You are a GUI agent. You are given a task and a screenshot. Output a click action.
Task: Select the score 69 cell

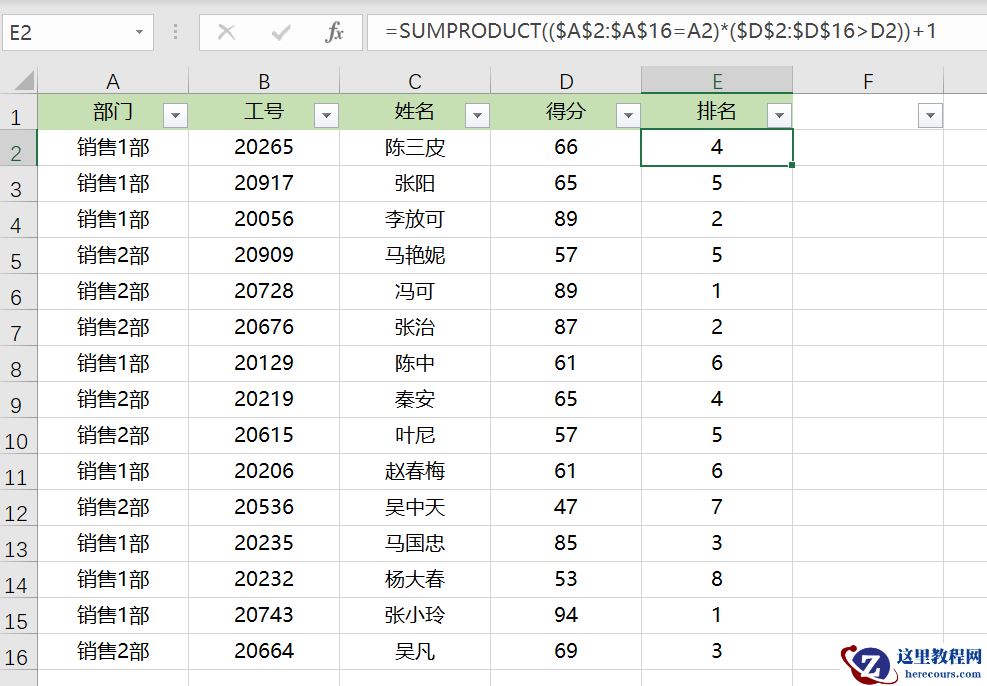(x=566, y=651)
